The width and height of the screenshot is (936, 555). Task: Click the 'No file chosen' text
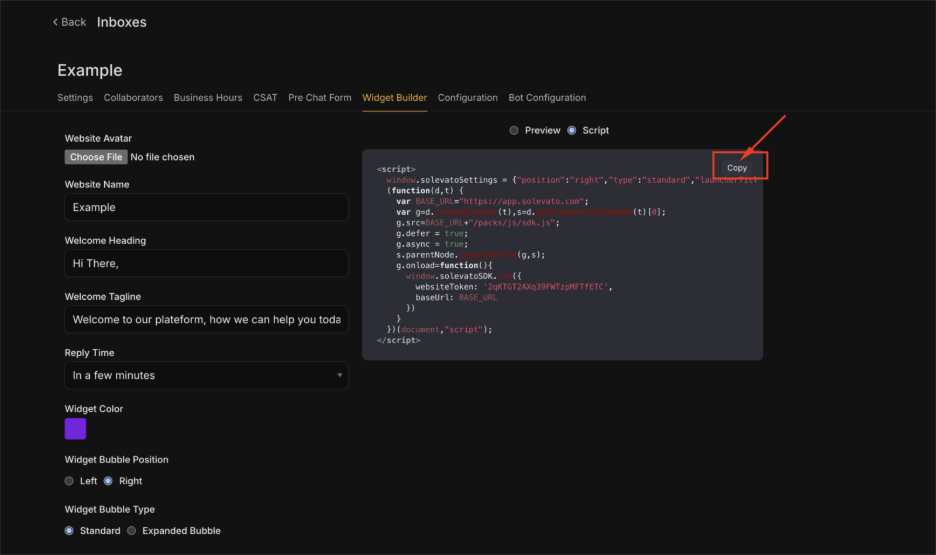point(162,157)
